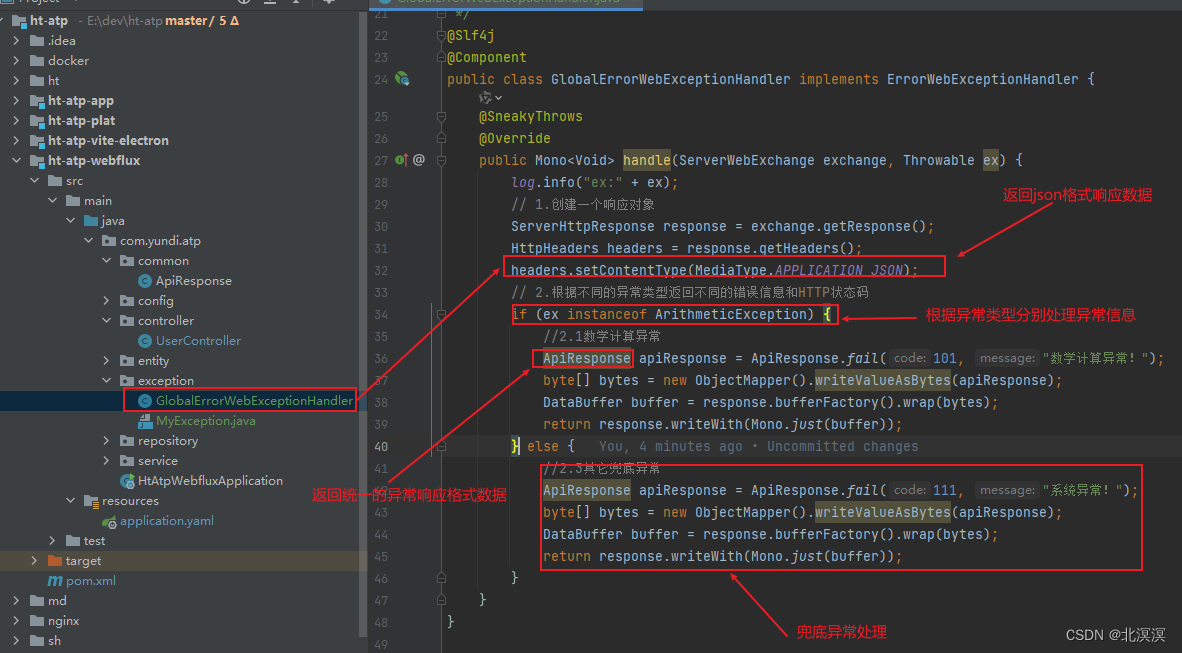This screenshot has height=653, width=1182.
Task: Click the Spring bean gutter icon on line 24
Action: pyautogui.click(x=403, y=78)
